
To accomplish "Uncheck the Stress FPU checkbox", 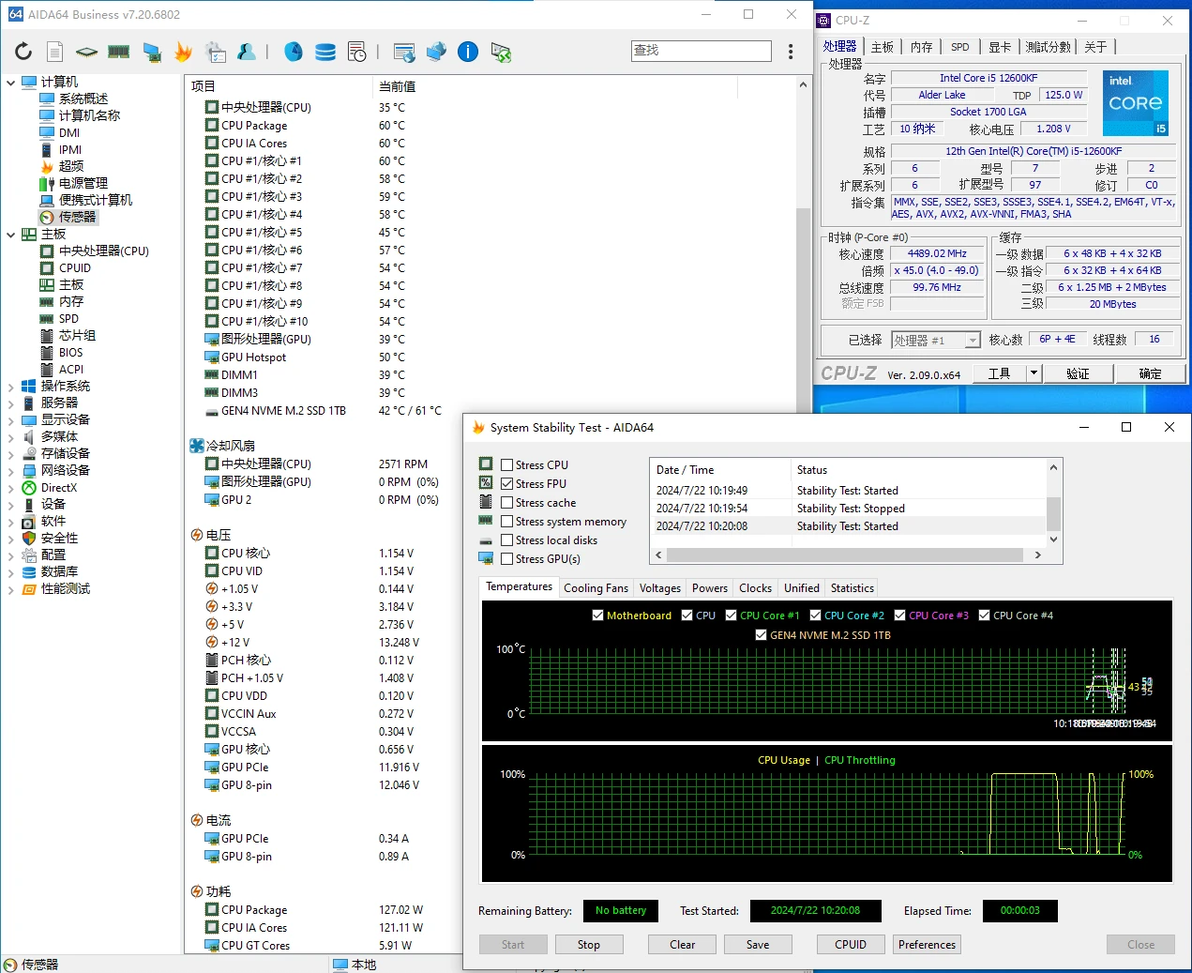I will pos(507,484).
